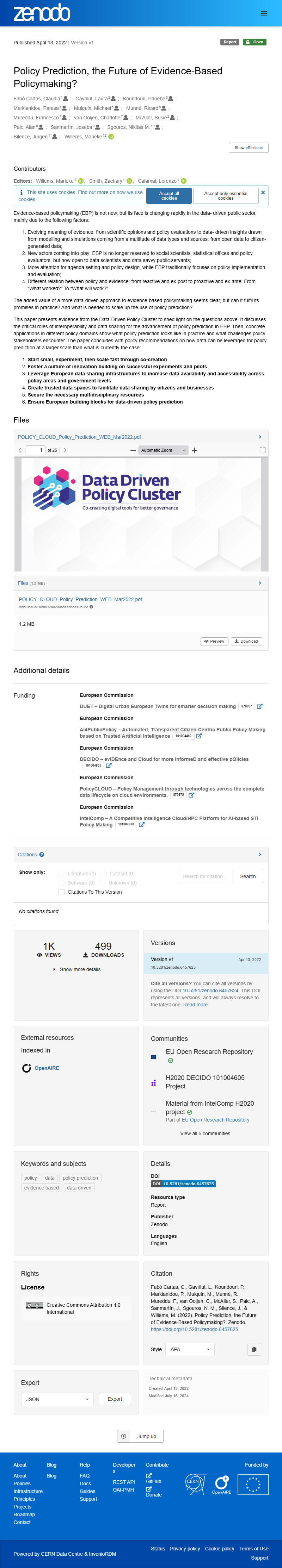Click Accept all cookies button
Image resolution: width=282 pixels, height=1568 pixels.
(169, 195)
